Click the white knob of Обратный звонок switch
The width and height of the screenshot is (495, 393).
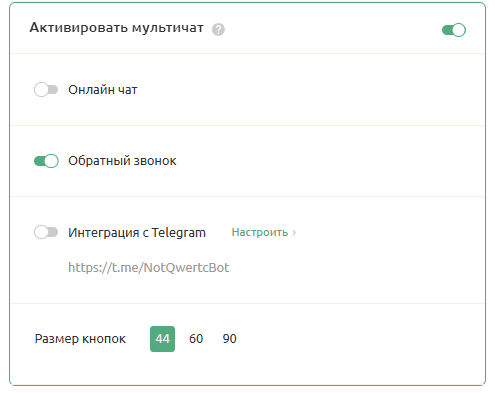pos(51,161)
